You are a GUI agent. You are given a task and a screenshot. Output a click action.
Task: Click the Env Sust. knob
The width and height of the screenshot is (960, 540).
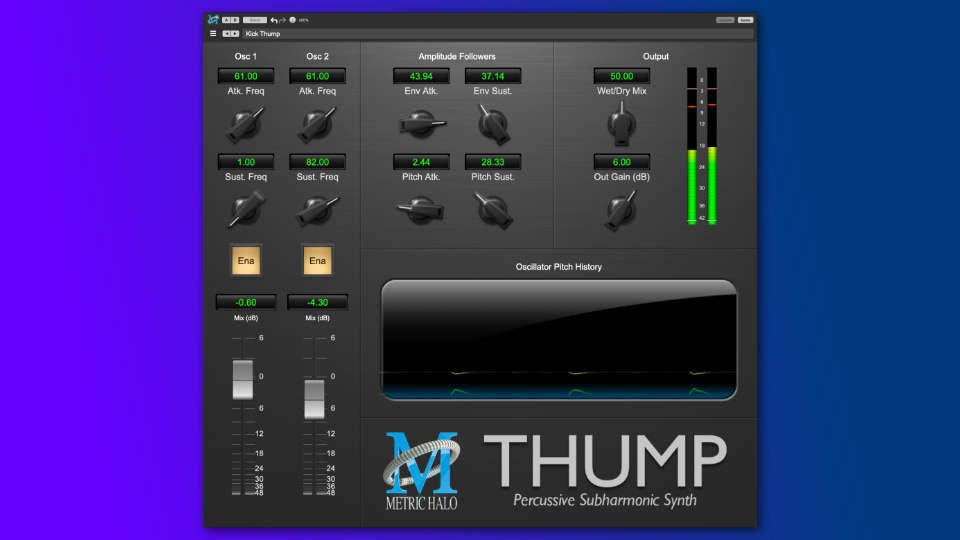[x=492, y=124]
